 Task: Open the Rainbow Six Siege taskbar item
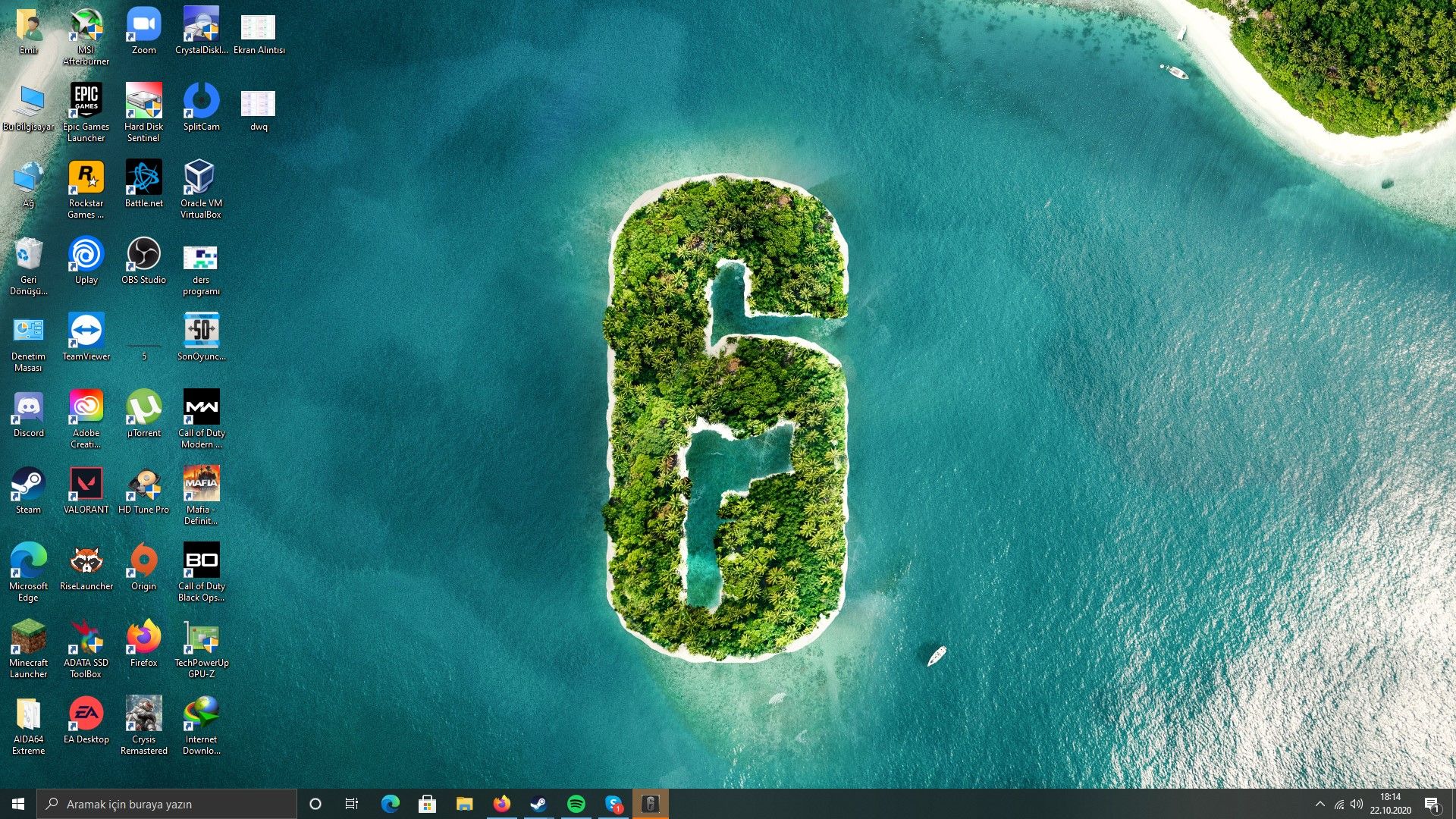651,804
